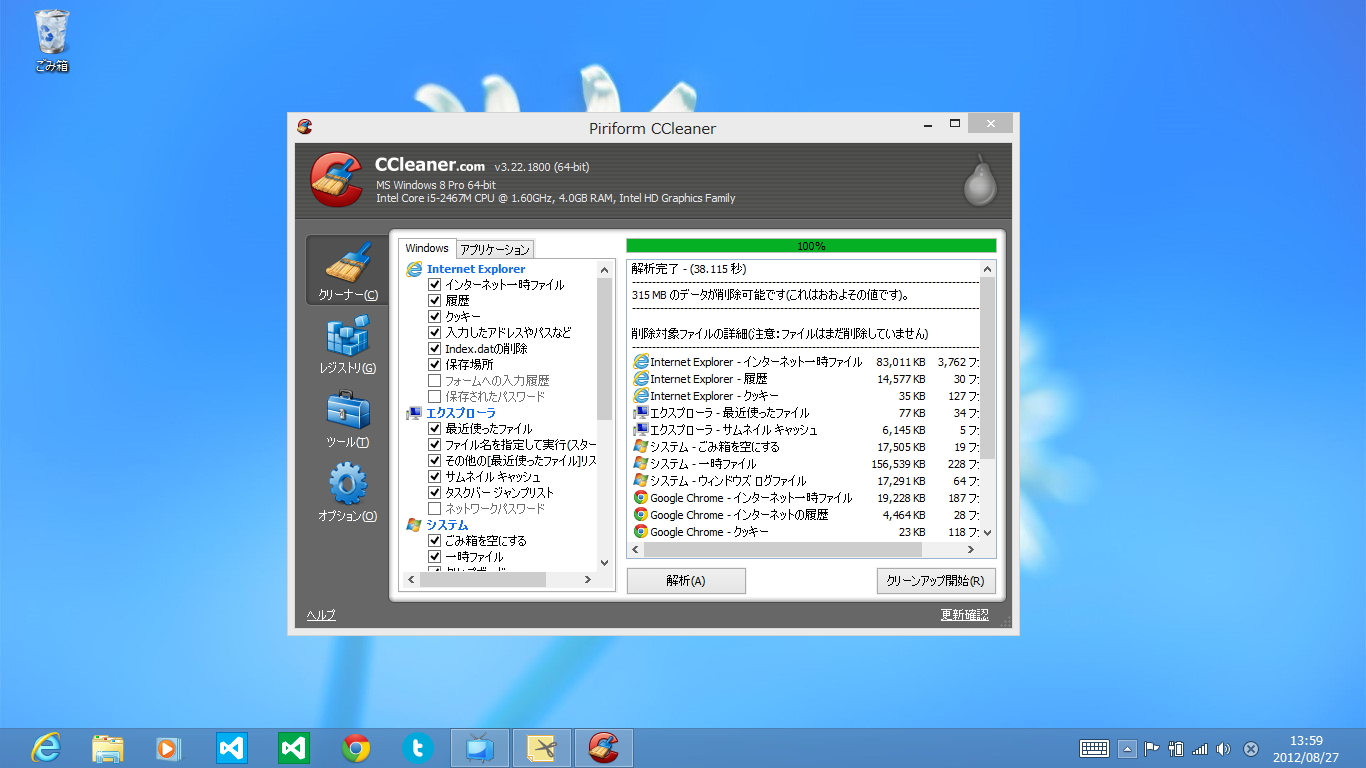Enable the フォームへの入力履歴 checkbox

click(434, 380)
